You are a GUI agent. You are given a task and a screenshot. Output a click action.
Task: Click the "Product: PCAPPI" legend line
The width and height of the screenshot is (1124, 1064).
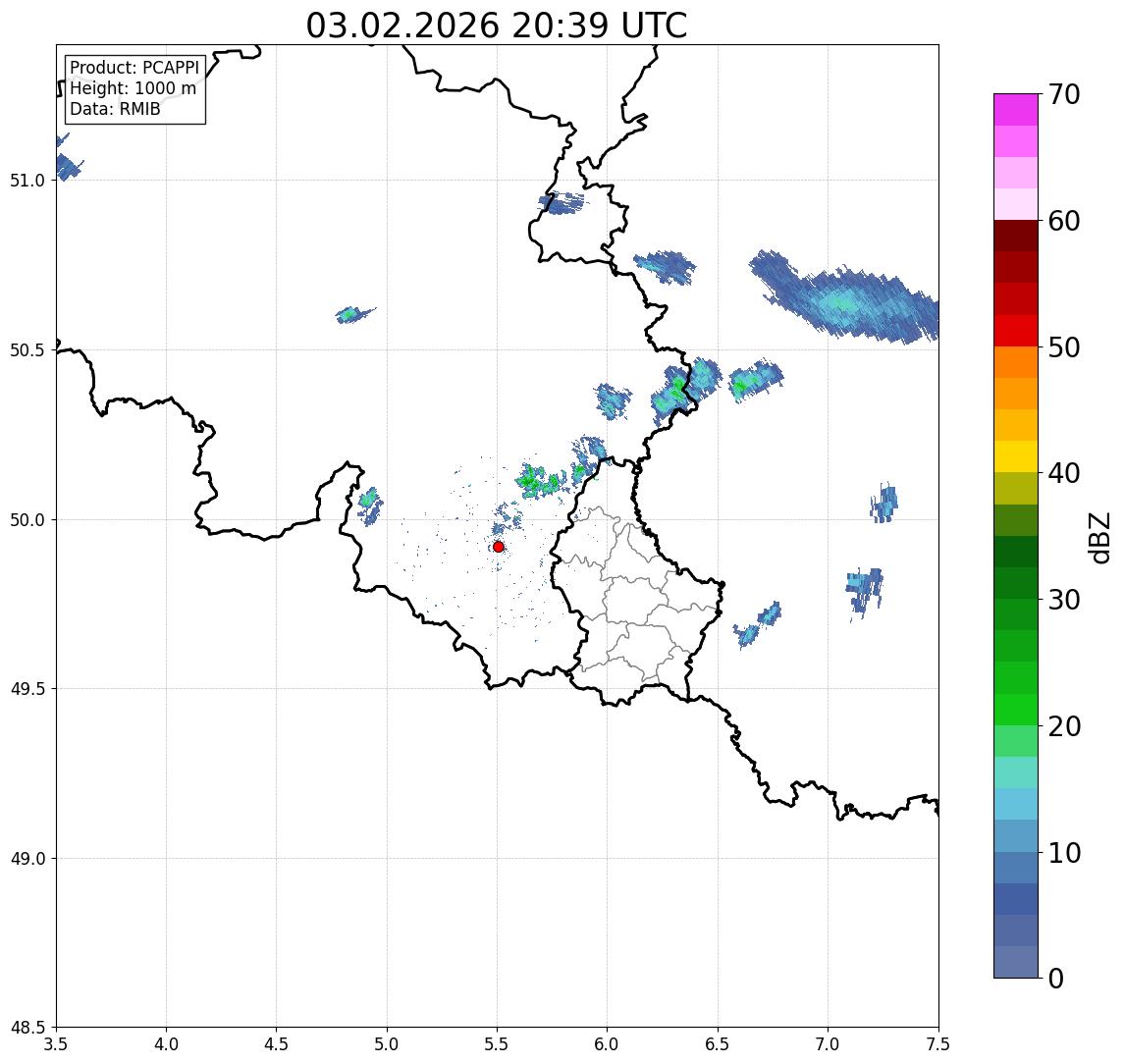(134, 68)
